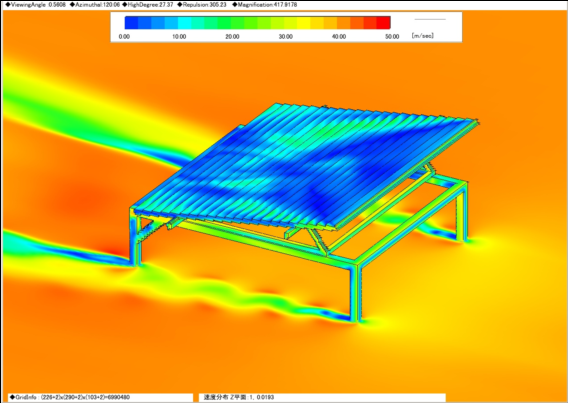Click the front right support leg of frame
Image resolution: width=568 pixels, height=403 pixels.
[355, 294]
